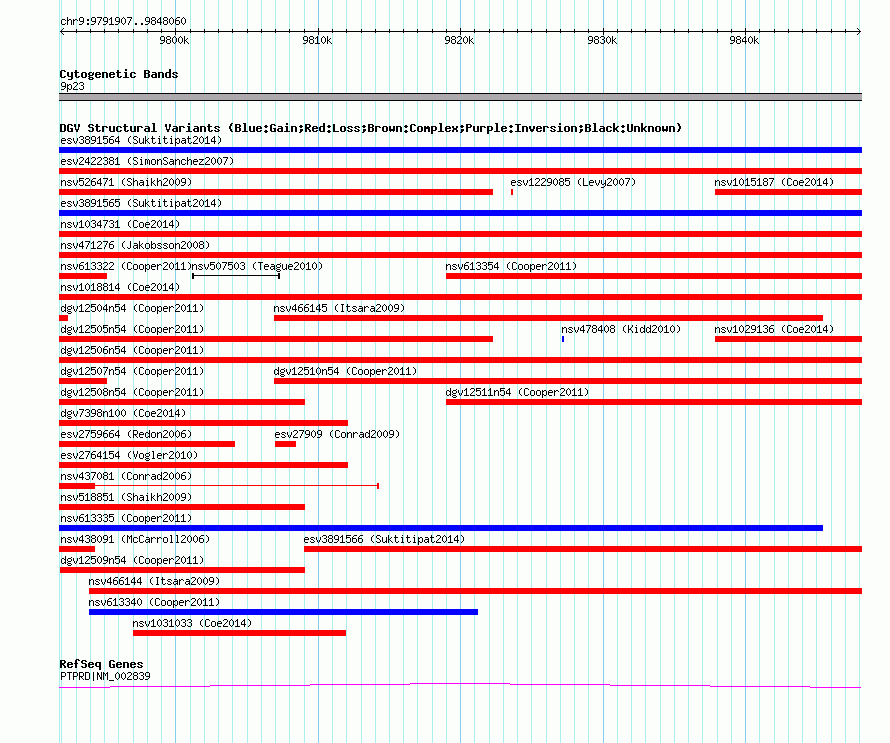
Task: Click the black nsv507503 unknown-type line
Action: pyautogui.click(x=236, y=276)
